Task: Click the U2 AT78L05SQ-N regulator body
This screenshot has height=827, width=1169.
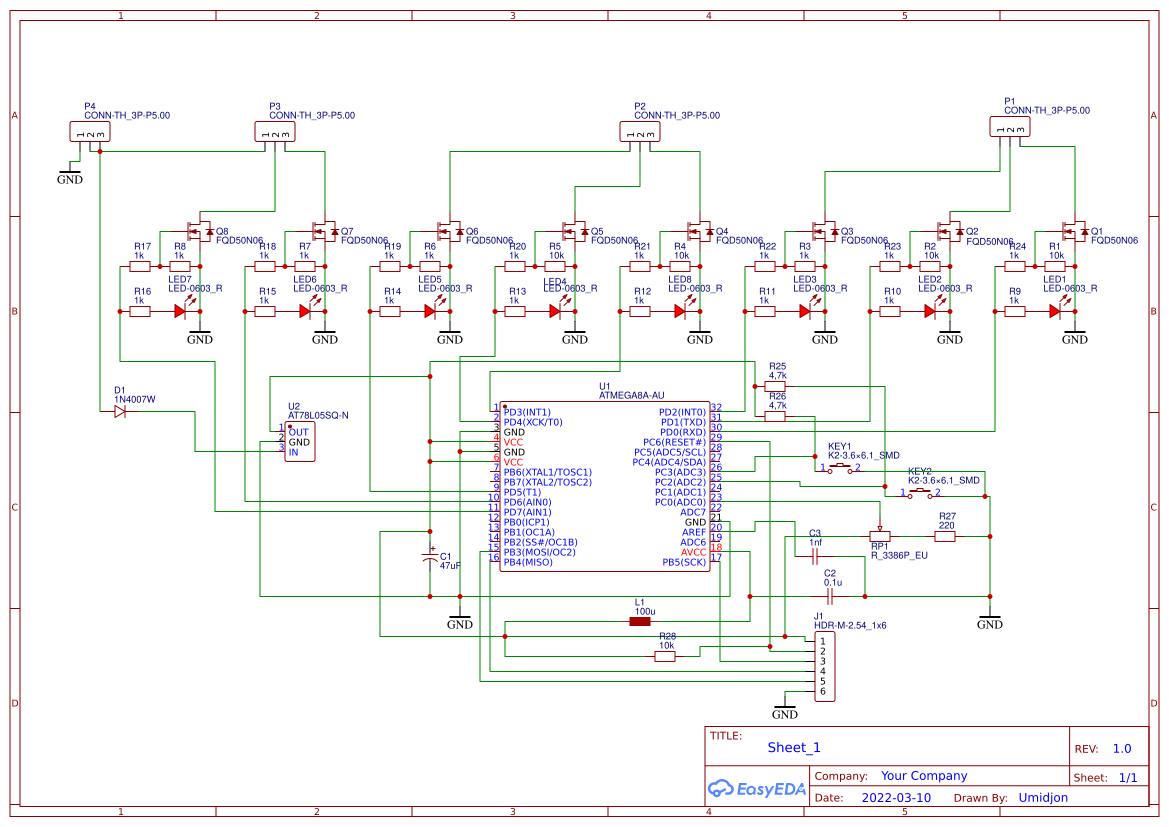Action: [300, 441]
